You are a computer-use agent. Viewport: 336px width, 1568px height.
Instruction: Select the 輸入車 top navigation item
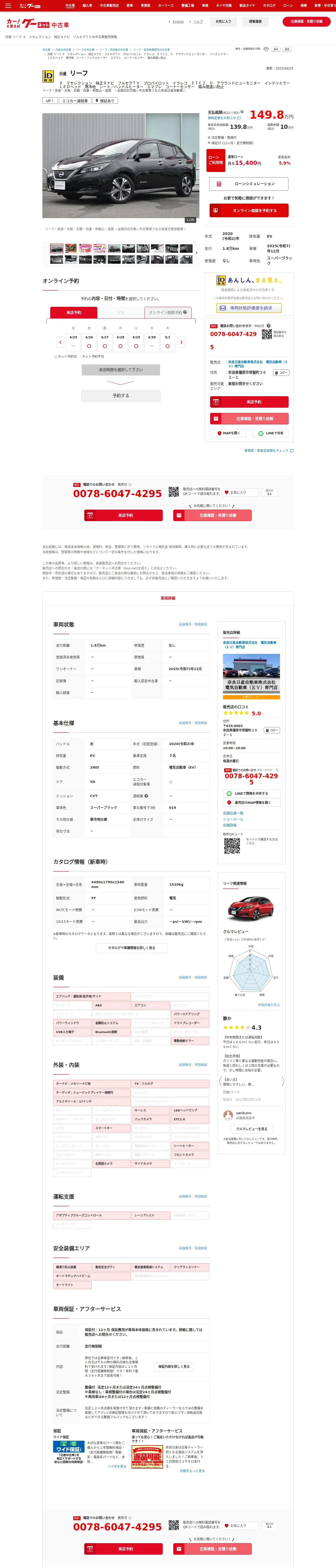[87, 5]
